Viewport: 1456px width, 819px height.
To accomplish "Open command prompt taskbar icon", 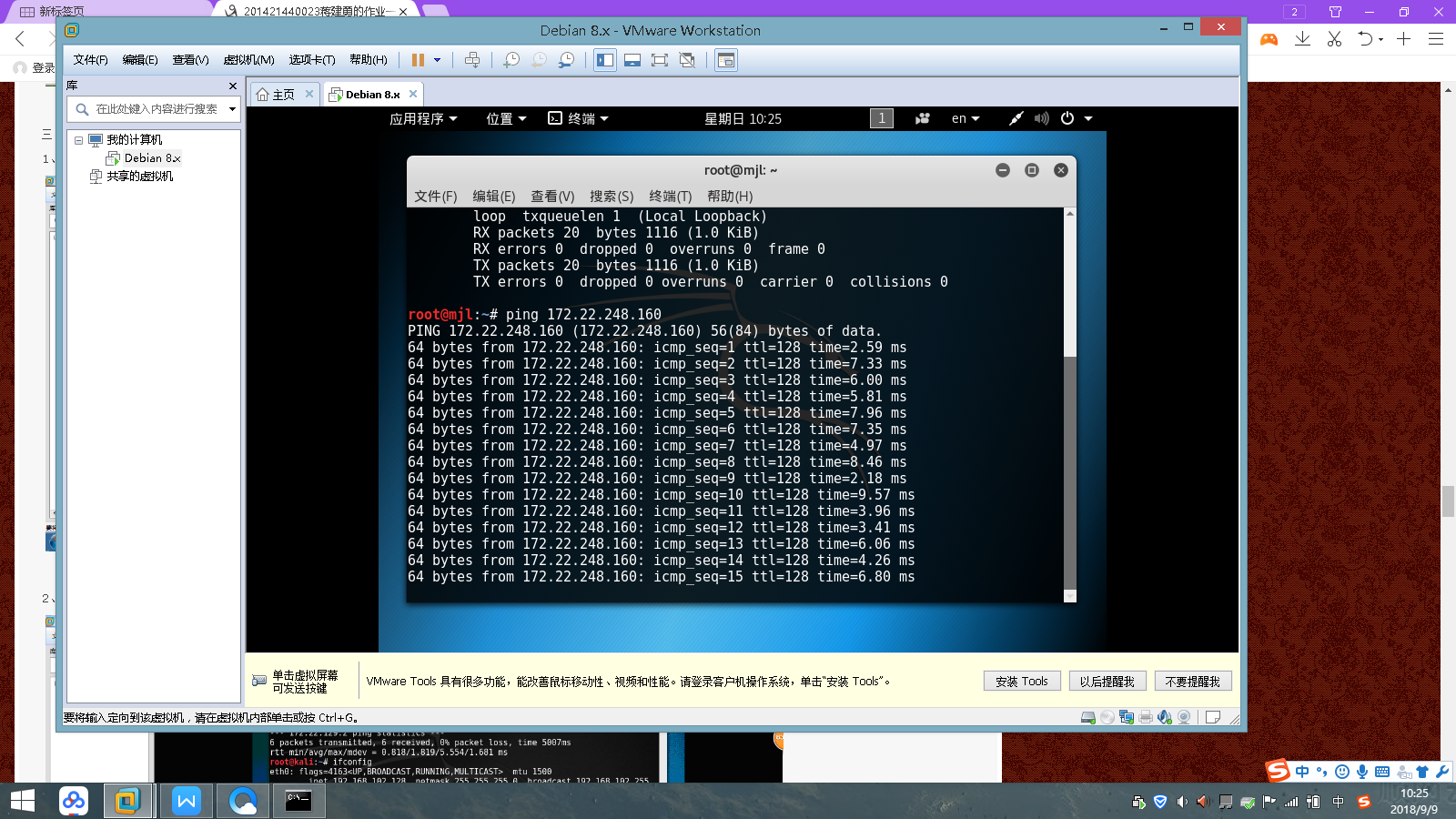I will [298, 801].
